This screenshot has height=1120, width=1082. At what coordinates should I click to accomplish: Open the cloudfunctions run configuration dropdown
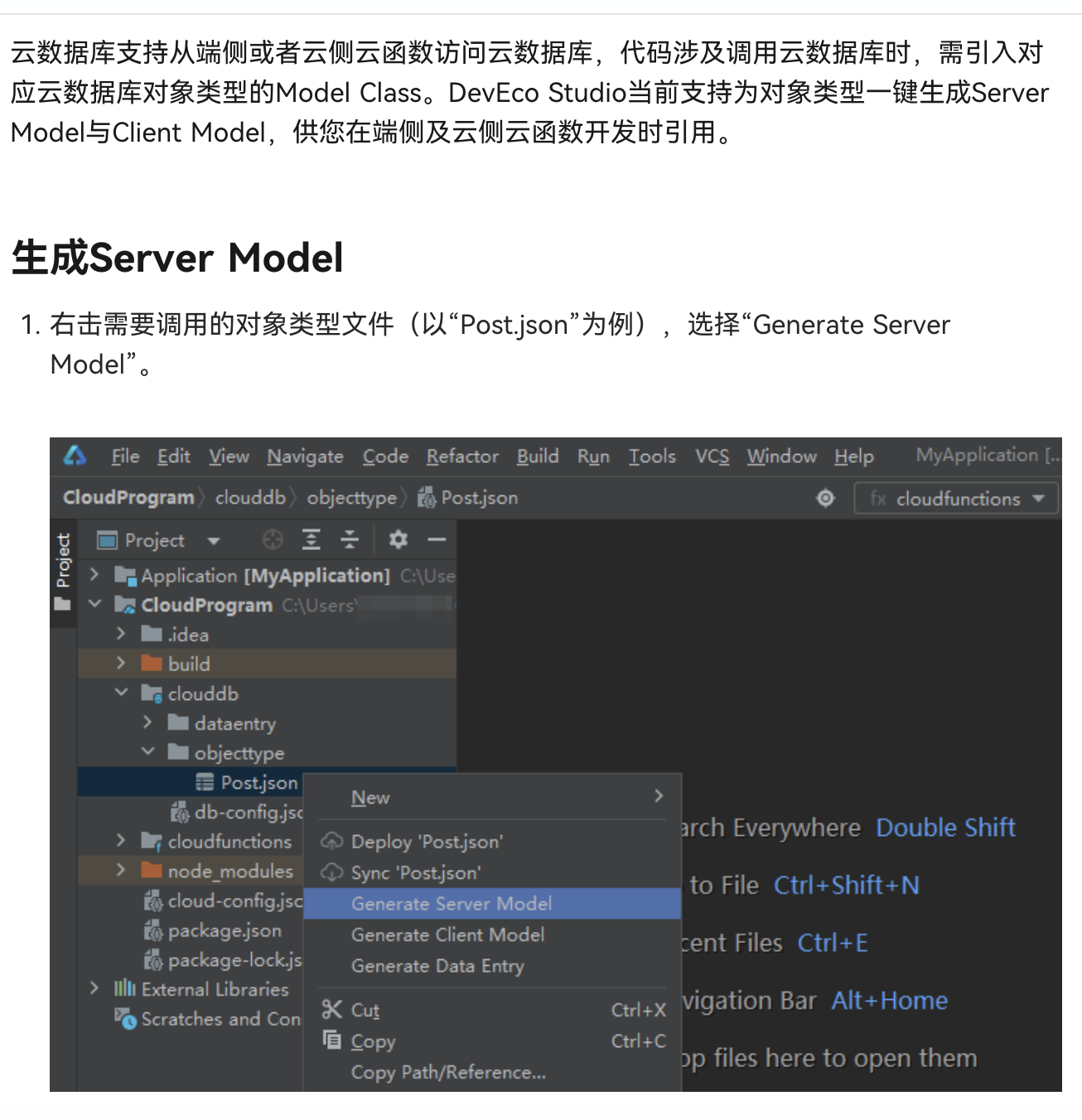tap(956, 498)
